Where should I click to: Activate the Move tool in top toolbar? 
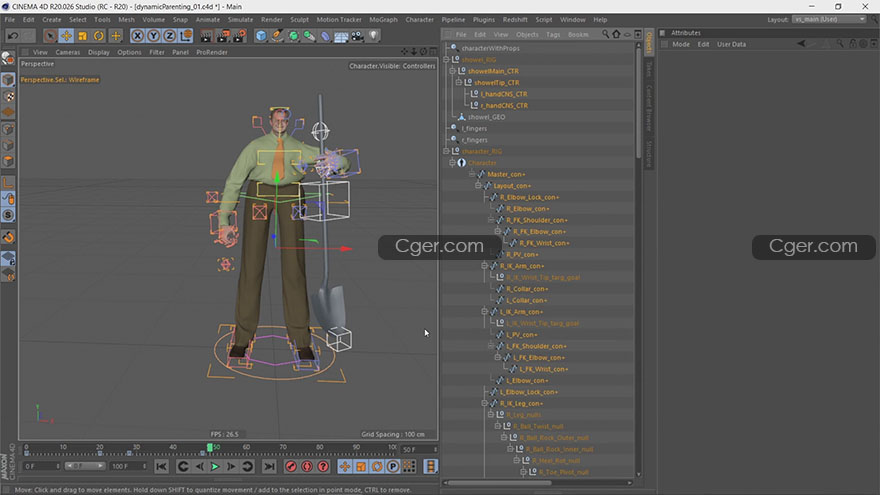tap(66, 36)
